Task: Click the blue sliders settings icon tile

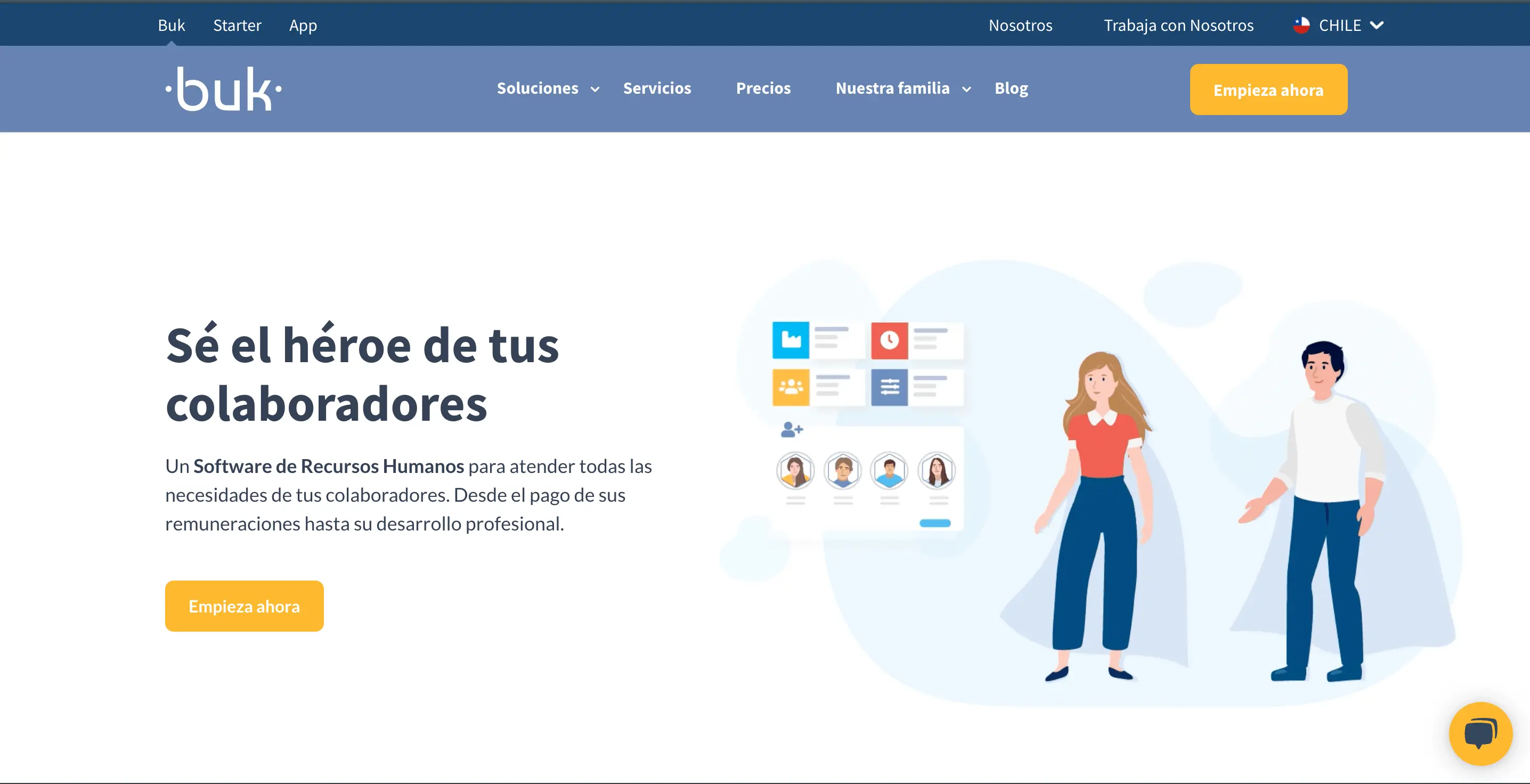Action: 889,387
